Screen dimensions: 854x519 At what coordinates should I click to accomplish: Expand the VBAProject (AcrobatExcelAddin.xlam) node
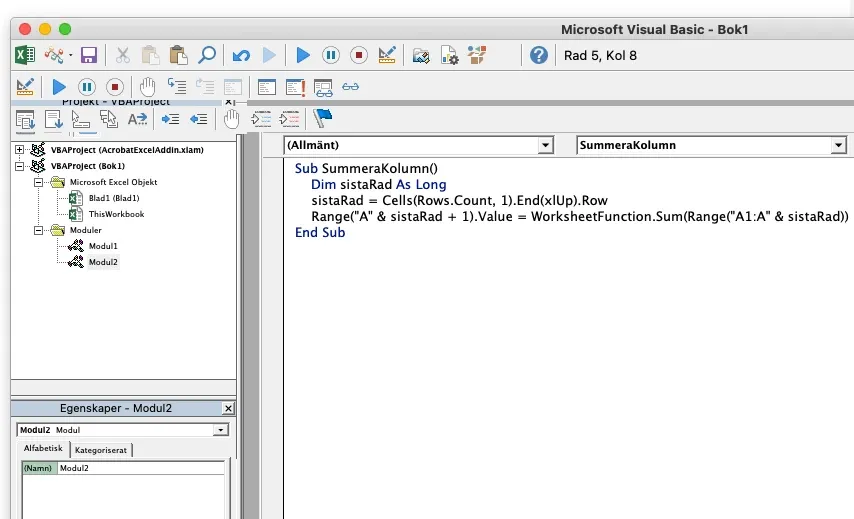(x=20, y=149)
